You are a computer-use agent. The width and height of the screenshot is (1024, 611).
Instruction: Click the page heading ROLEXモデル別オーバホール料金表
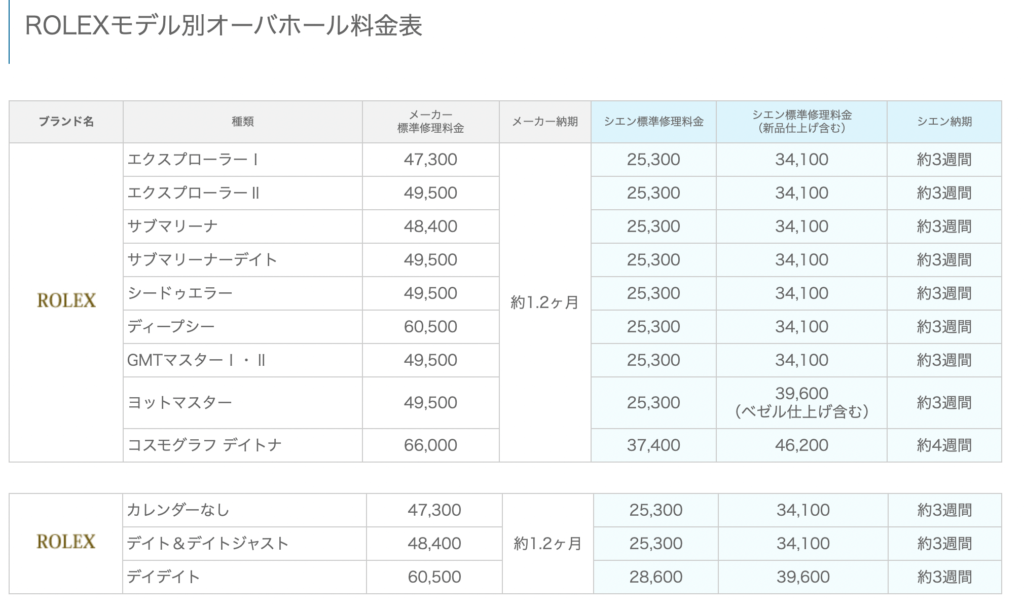pyautogui.click(x=223, y=25)
